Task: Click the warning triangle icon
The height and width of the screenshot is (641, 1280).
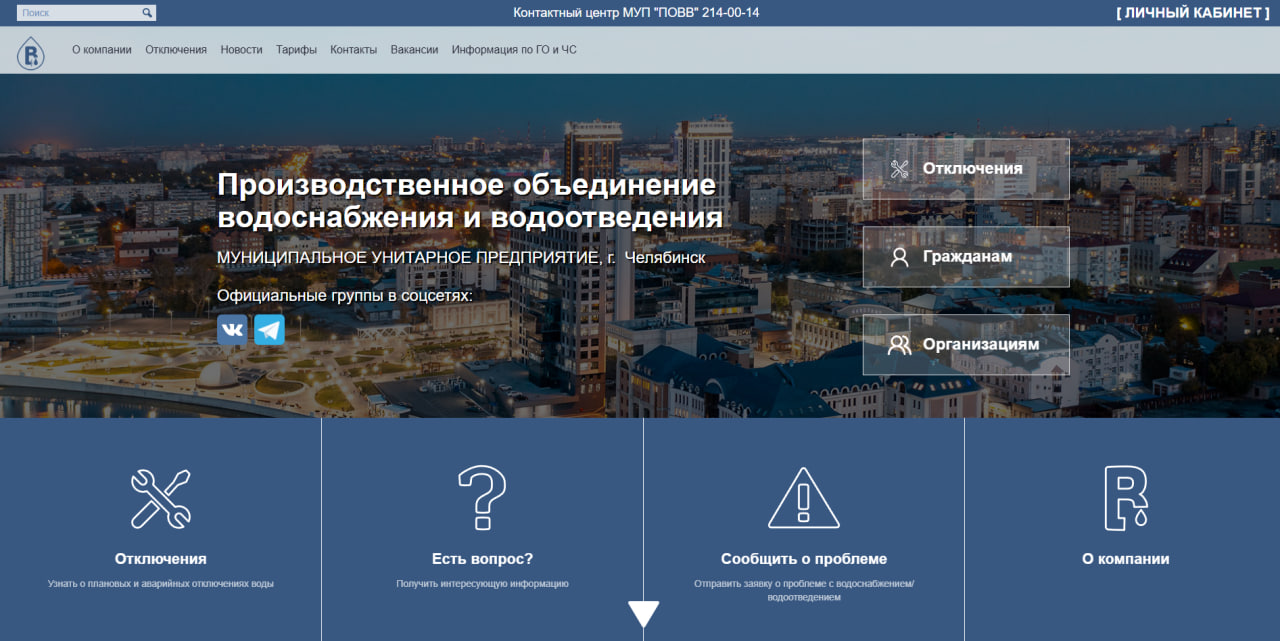Action: (803, 497)
